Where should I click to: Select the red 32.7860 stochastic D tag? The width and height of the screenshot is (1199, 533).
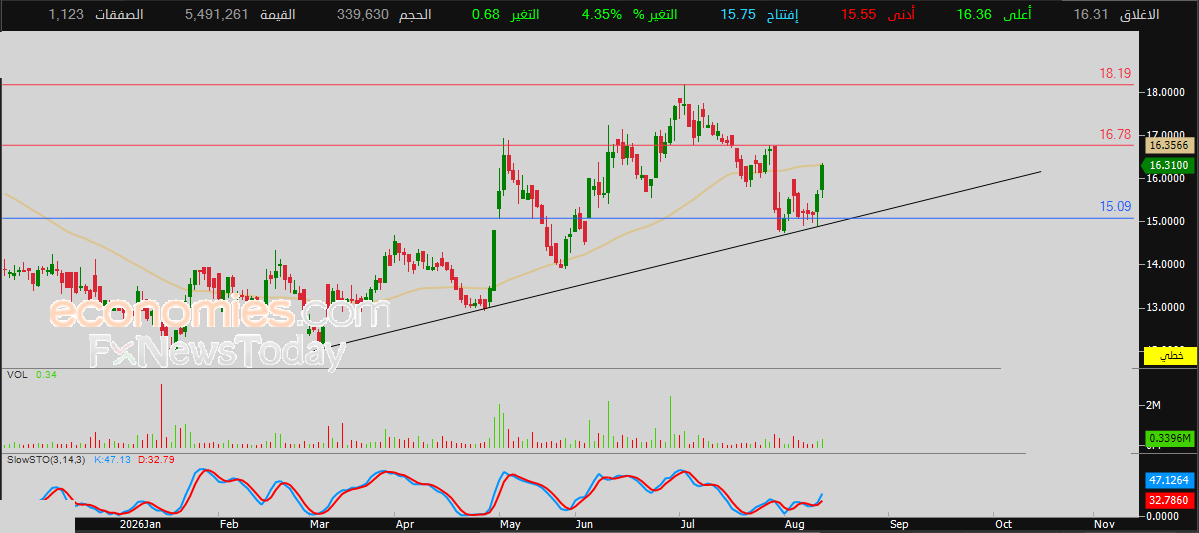click(1168, 500)
